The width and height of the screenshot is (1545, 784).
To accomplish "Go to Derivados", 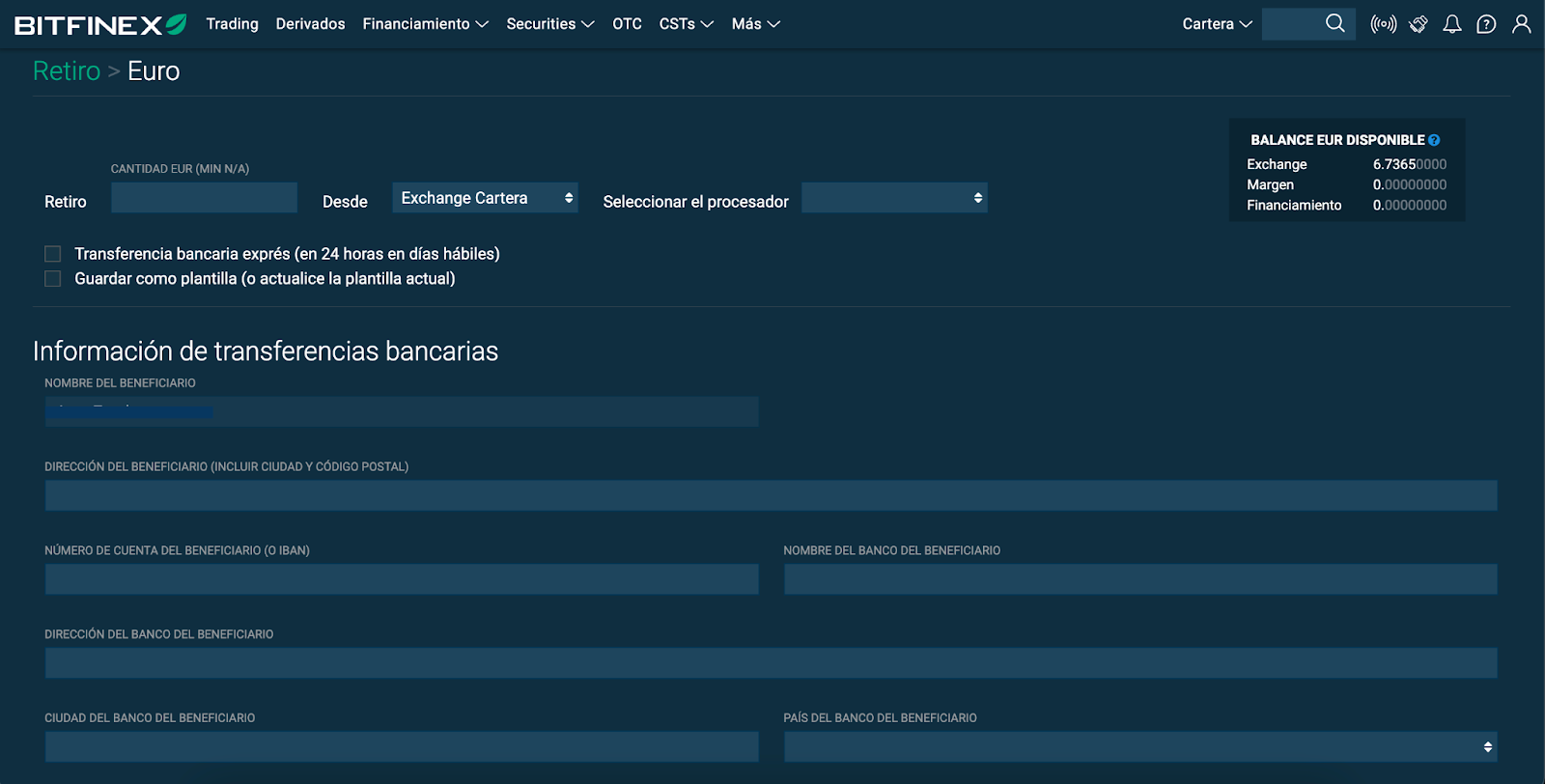I will [310, 24].
